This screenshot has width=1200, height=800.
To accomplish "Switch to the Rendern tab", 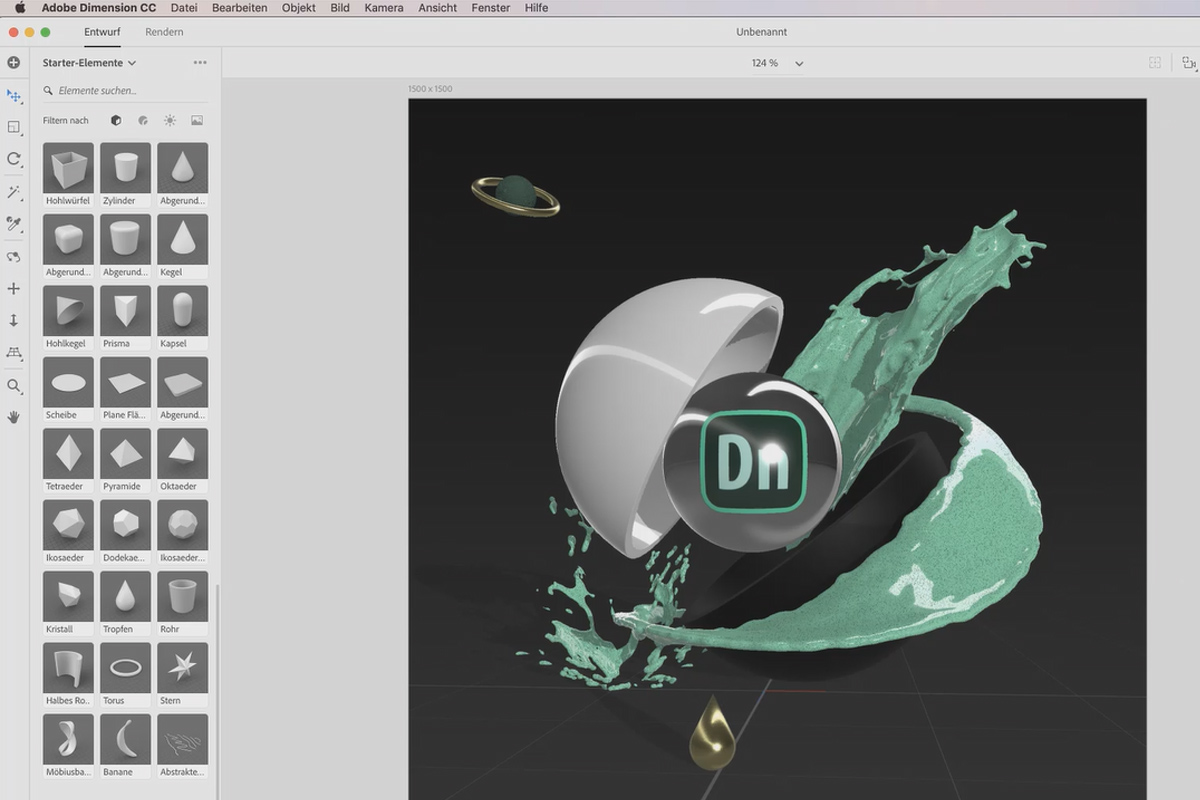I will point(163,31).
